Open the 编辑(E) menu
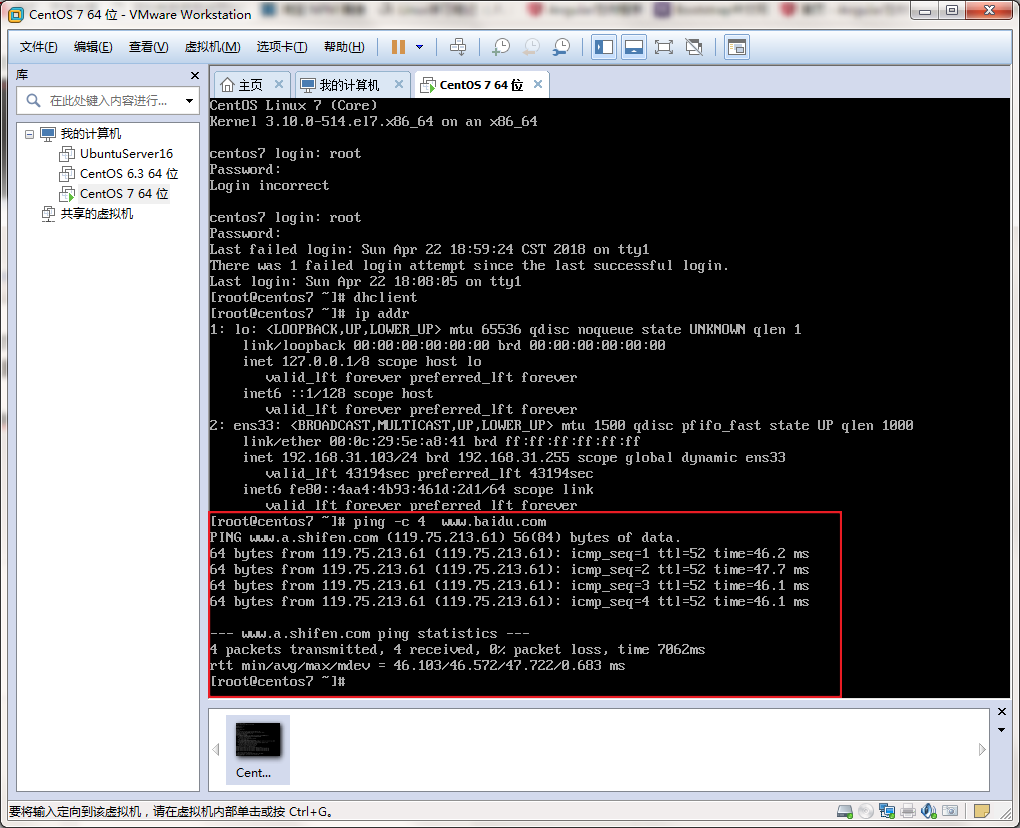The width and height of the screenshot is (1020, 828). [x=93, y=47]
